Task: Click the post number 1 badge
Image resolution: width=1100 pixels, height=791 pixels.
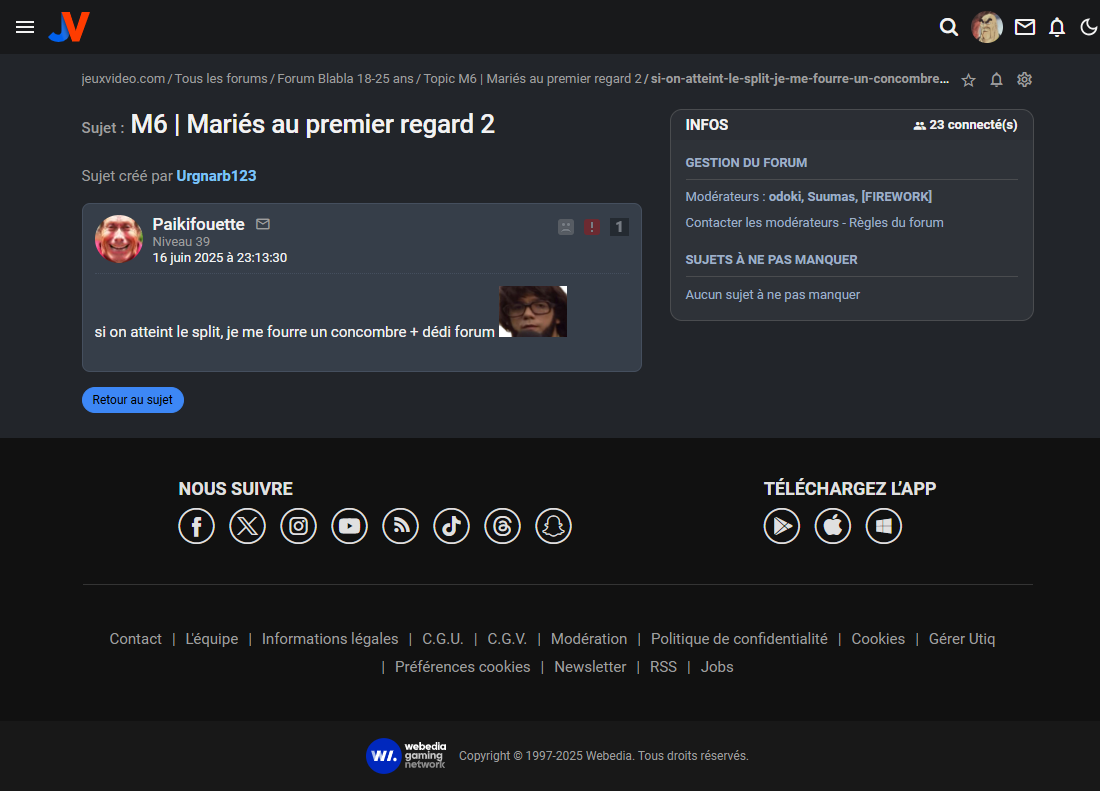Action: (x=619, y=227)
